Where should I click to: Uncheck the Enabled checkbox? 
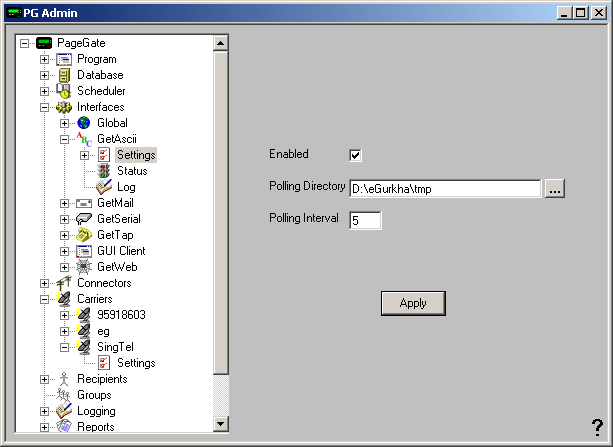click(x=355, y=155)
